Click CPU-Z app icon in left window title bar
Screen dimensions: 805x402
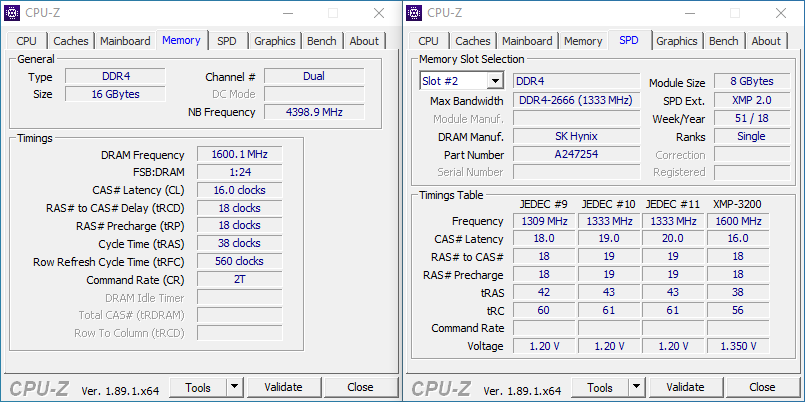click(x=12, y=13)
